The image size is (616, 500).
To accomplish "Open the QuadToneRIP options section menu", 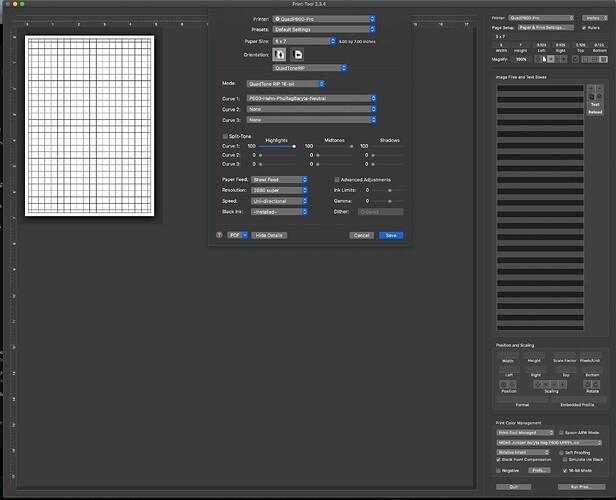I will [310, 68].
